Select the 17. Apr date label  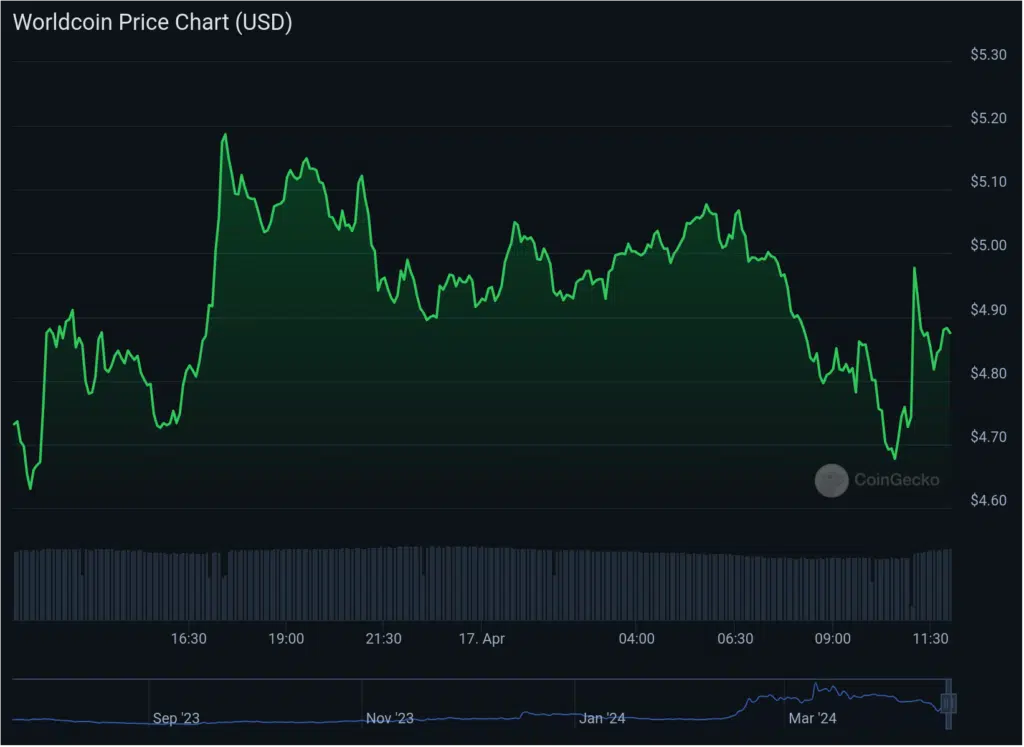coord(484,637)
